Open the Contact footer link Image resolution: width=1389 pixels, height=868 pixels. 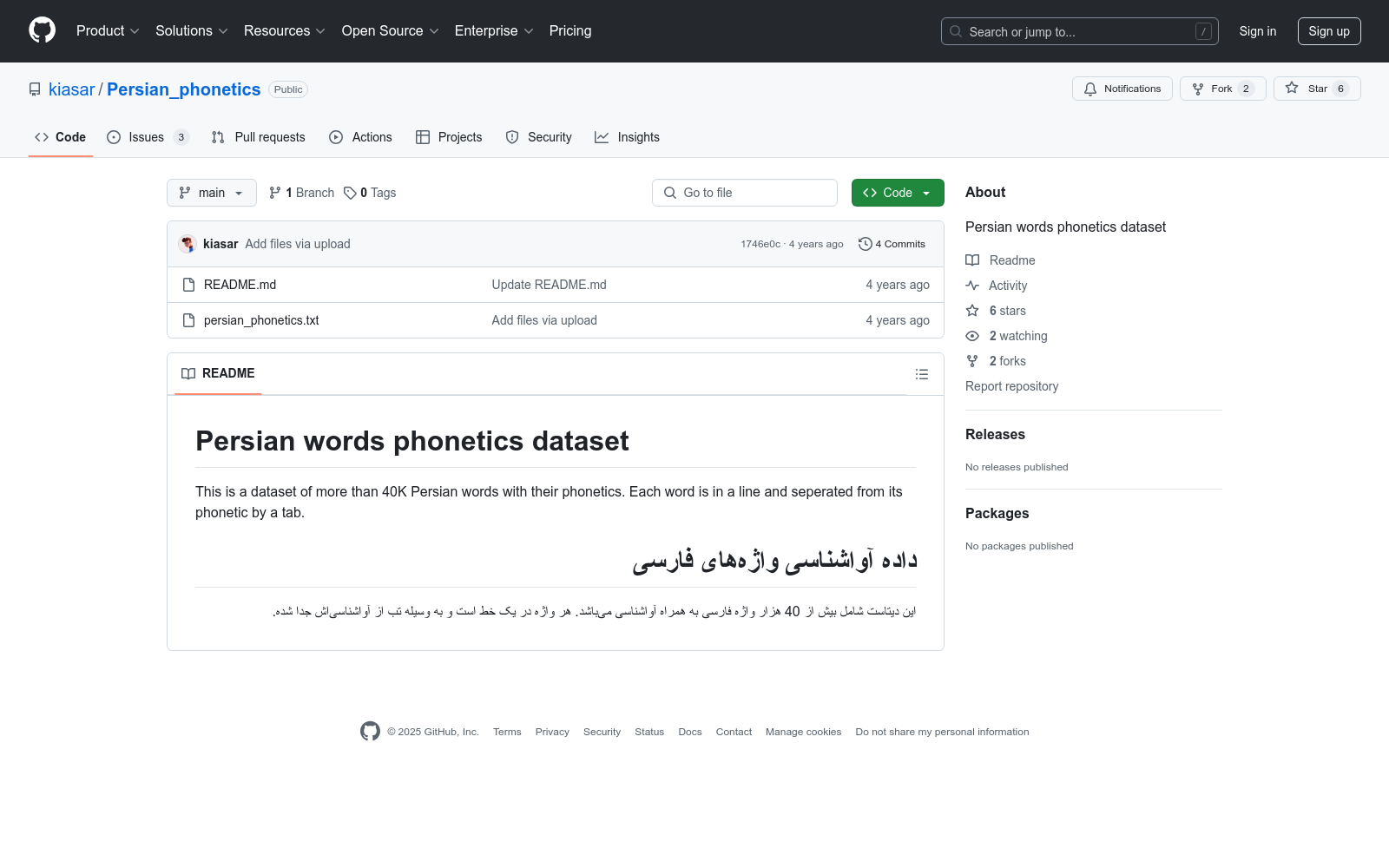click(734, 732)
